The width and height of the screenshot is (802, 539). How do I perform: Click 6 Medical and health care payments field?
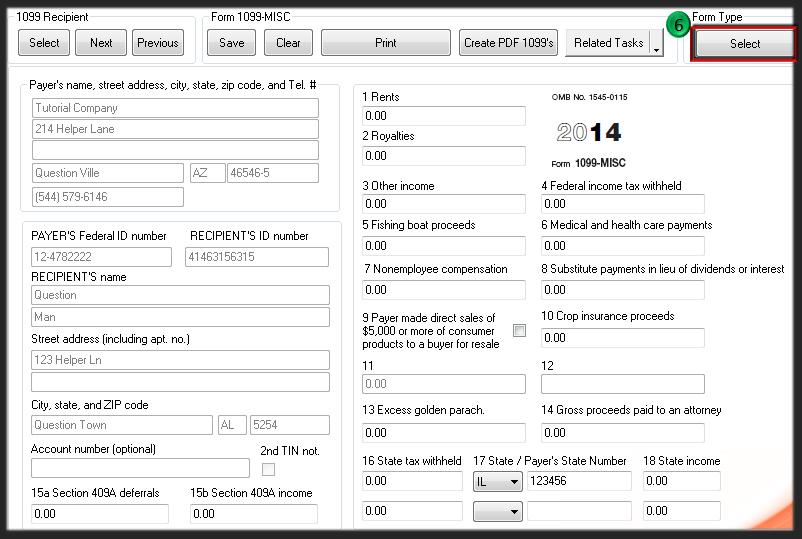coord(622,245)
